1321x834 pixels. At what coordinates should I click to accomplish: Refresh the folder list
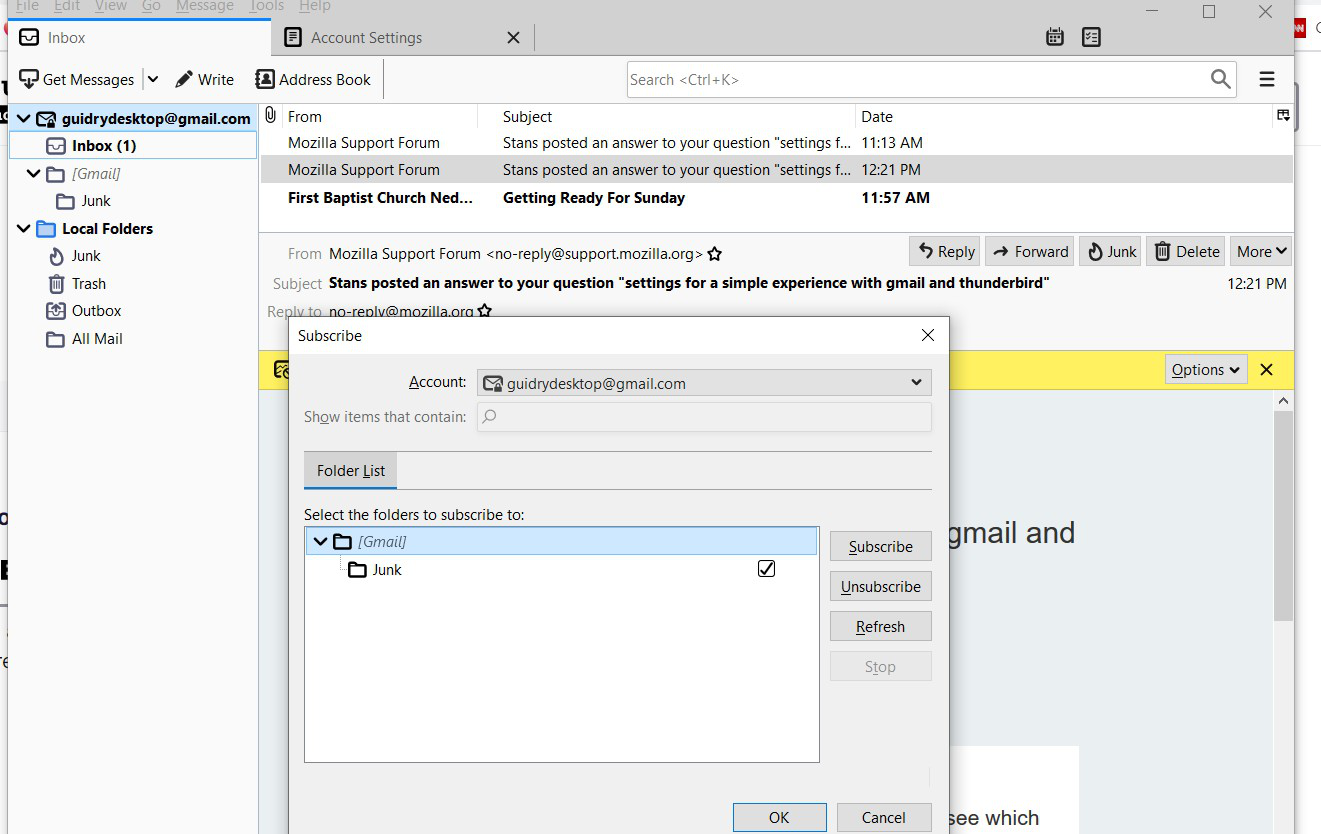coord(880,626)
